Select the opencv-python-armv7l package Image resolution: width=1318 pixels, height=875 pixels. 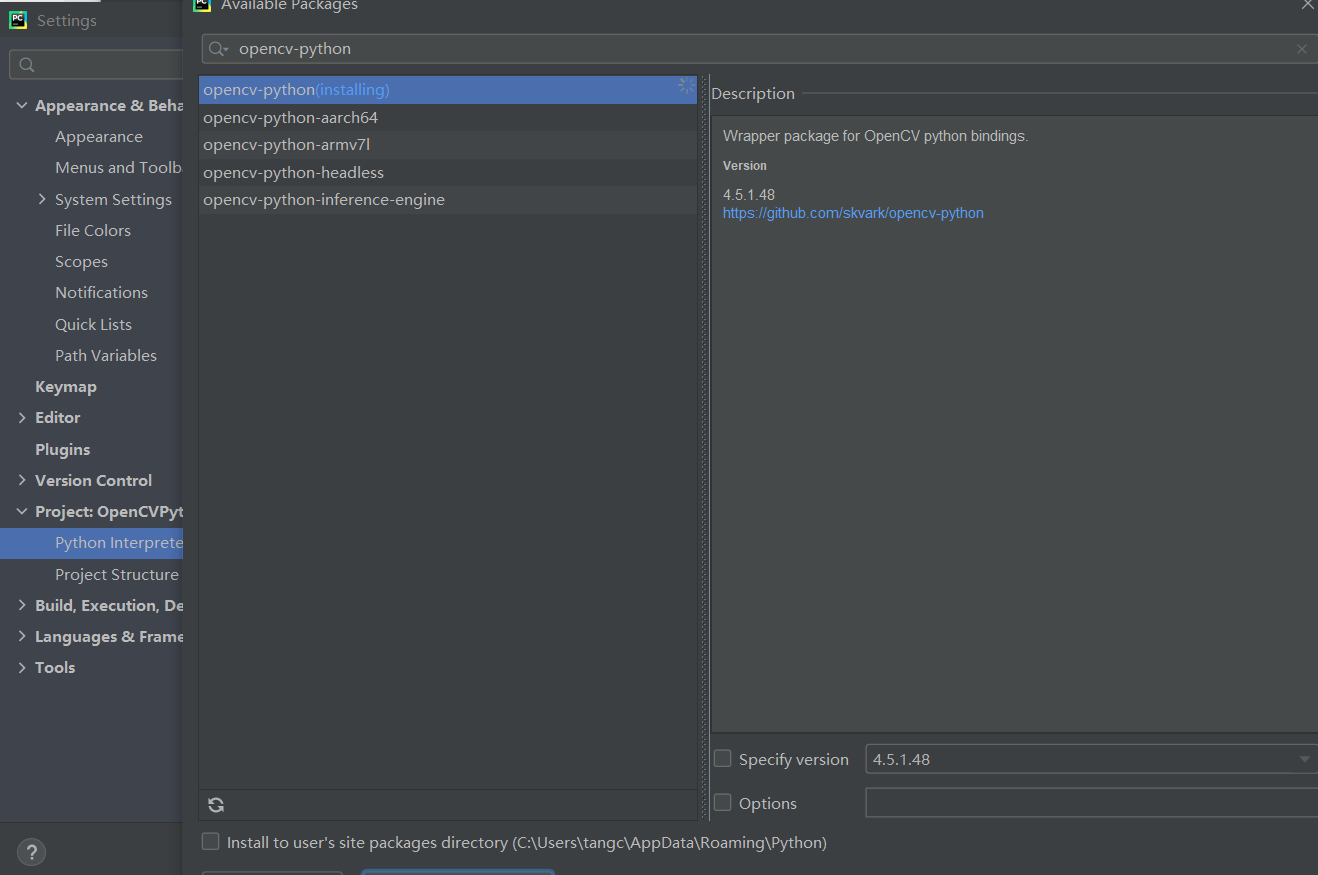click(448, 145)
